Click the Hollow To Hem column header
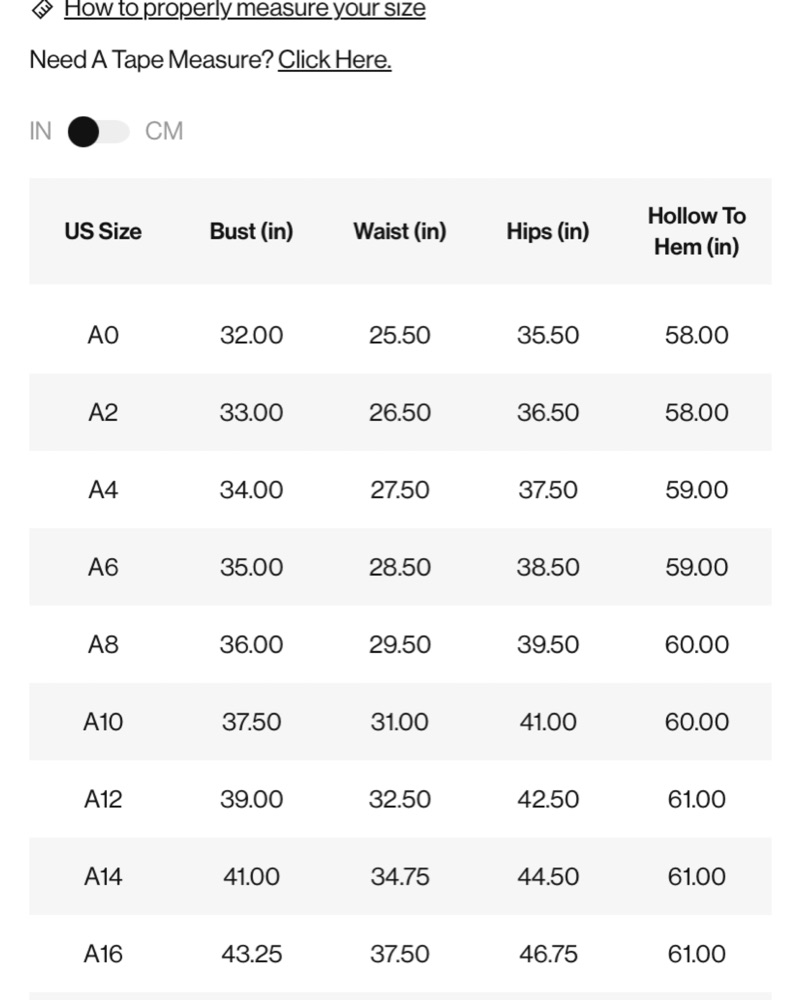802x1000 pixels. [x=696, y=232]
